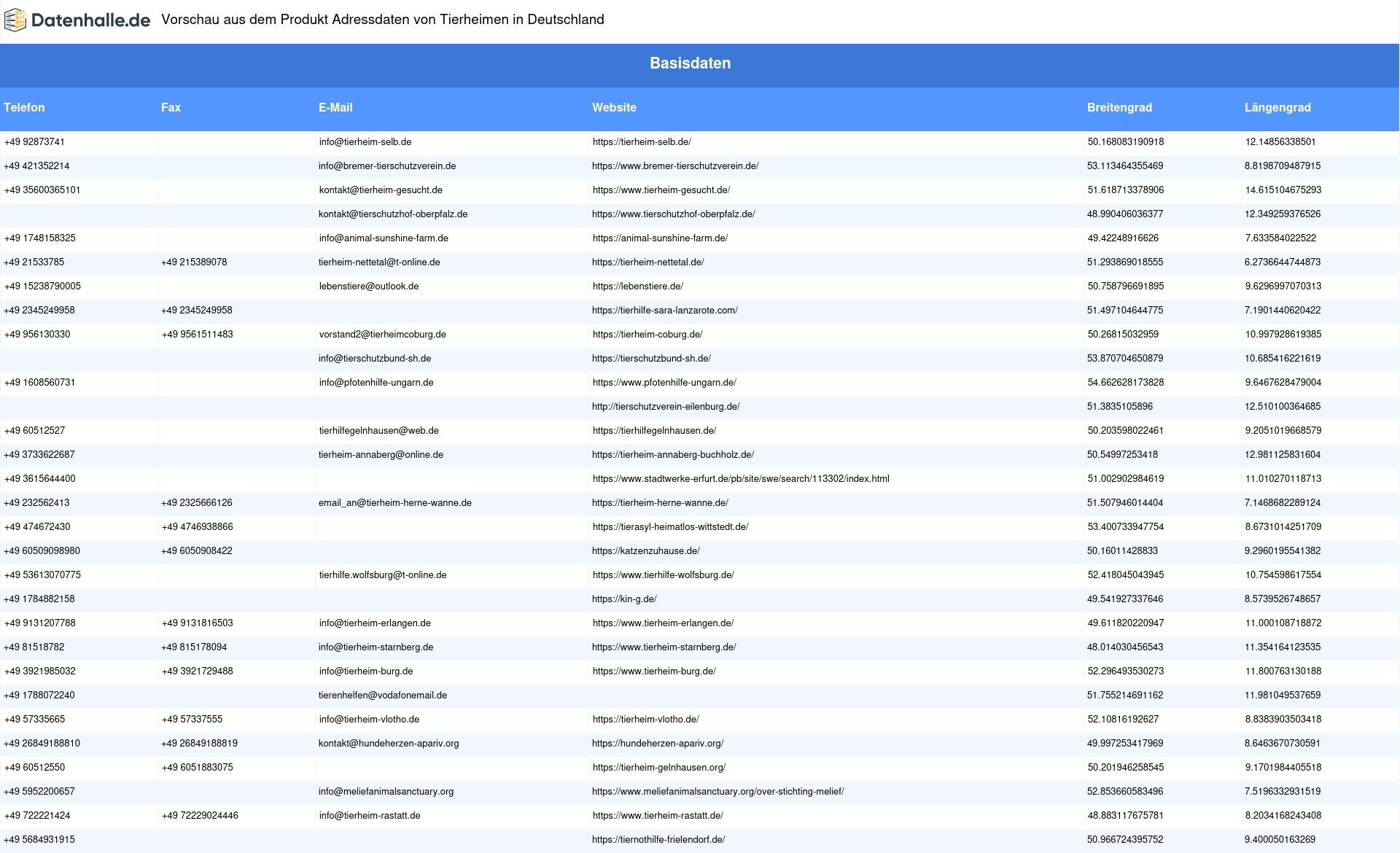This screenshot has width=1400, height=853.
Task: Open https://www.bremer-tierschutzverein.de/ link
Action: 675,166
